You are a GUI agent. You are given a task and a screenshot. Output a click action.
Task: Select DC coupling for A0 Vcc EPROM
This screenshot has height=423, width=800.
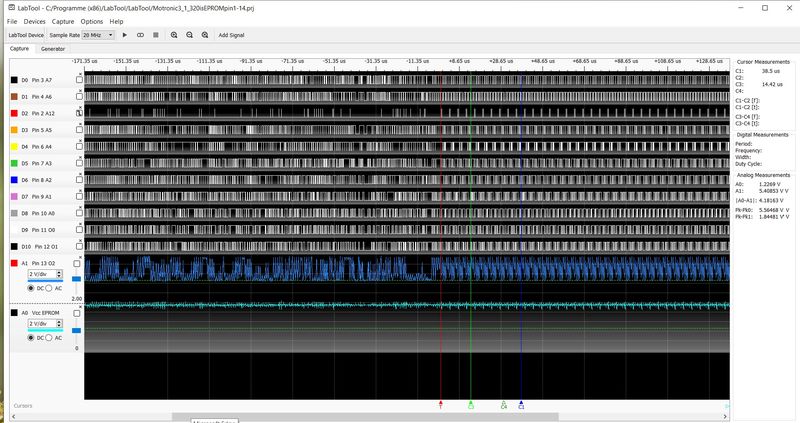coord(31,338)
